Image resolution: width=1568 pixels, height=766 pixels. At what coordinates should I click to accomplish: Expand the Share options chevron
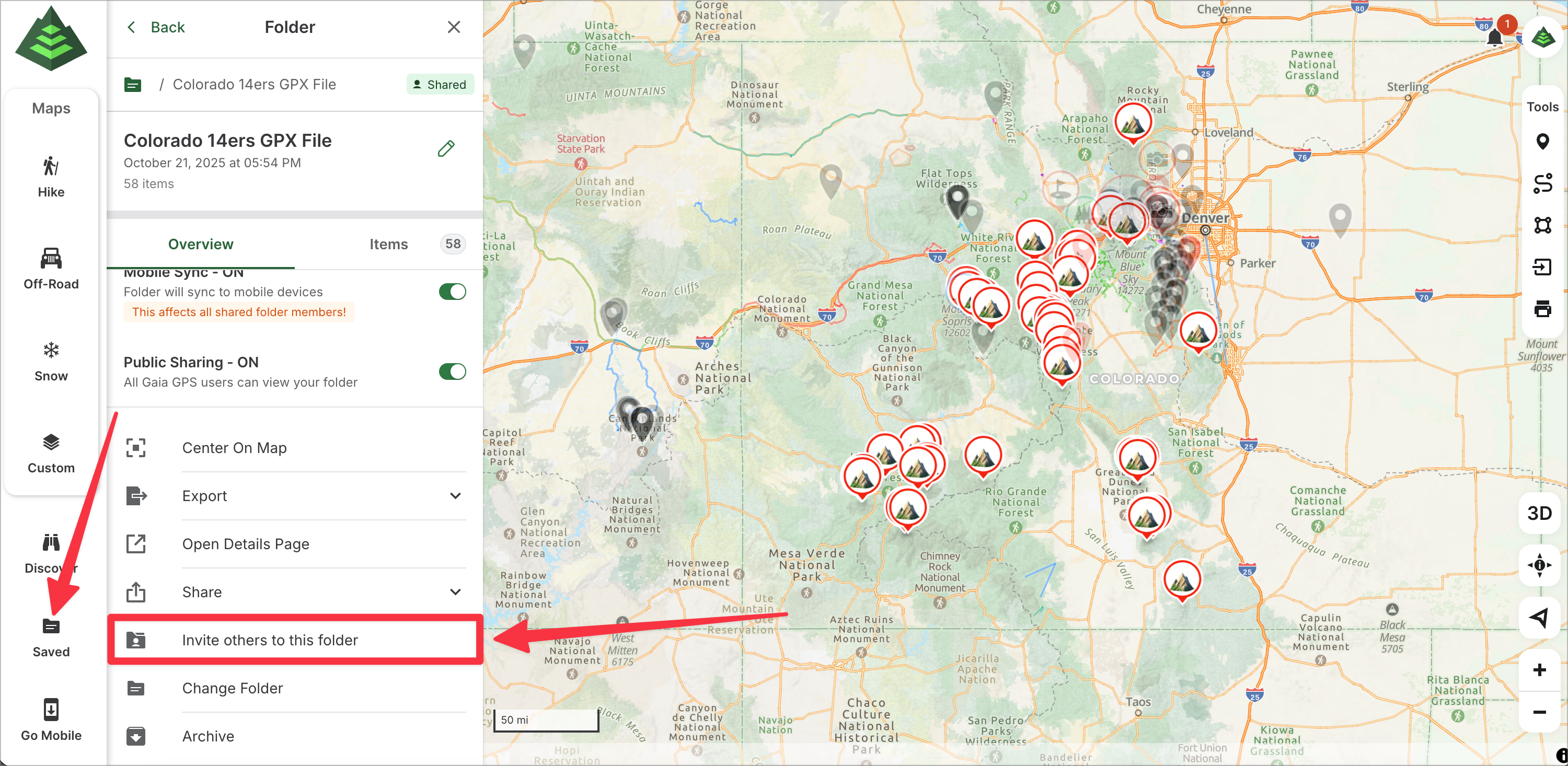[x=455, y=592]
